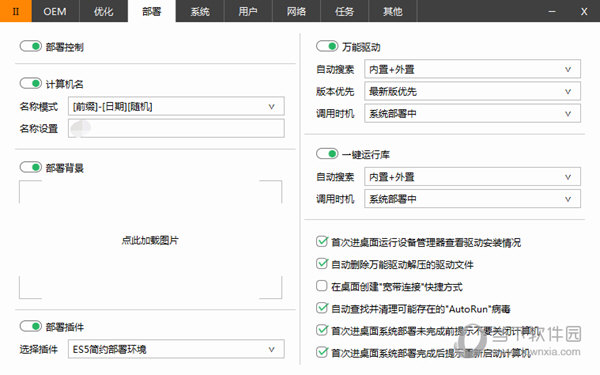Toggle AutoRun 病毒 cleanup checkbox
Viewport: 600px width, 375px height.
(322, 308)
